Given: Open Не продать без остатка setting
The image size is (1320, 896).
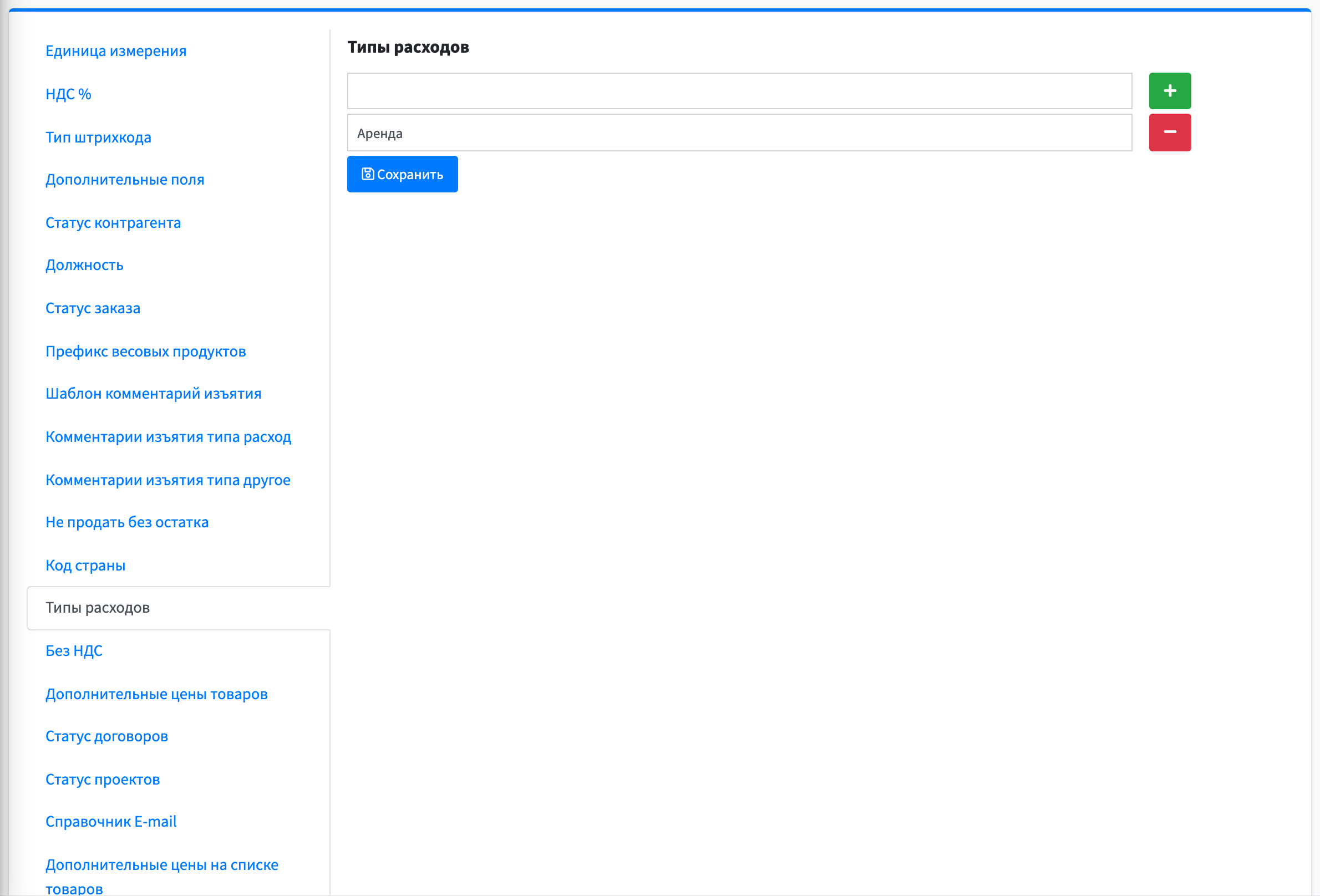Looking at the screenshot, I should pos(126,522).
